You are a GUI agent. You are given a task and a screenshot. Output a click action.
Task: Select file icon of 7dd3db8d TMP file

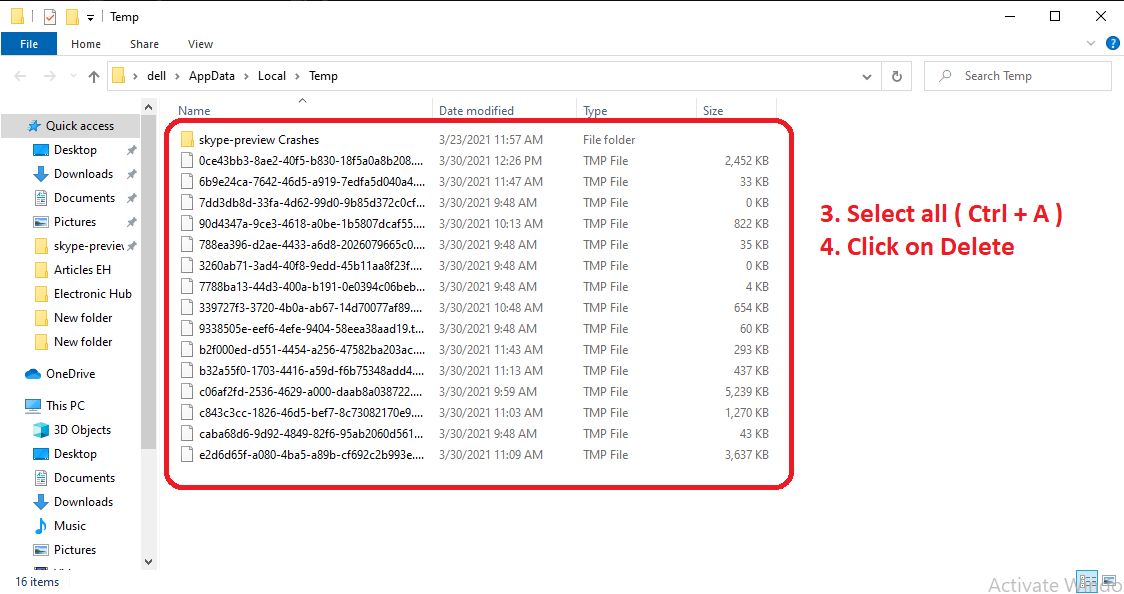187,202
